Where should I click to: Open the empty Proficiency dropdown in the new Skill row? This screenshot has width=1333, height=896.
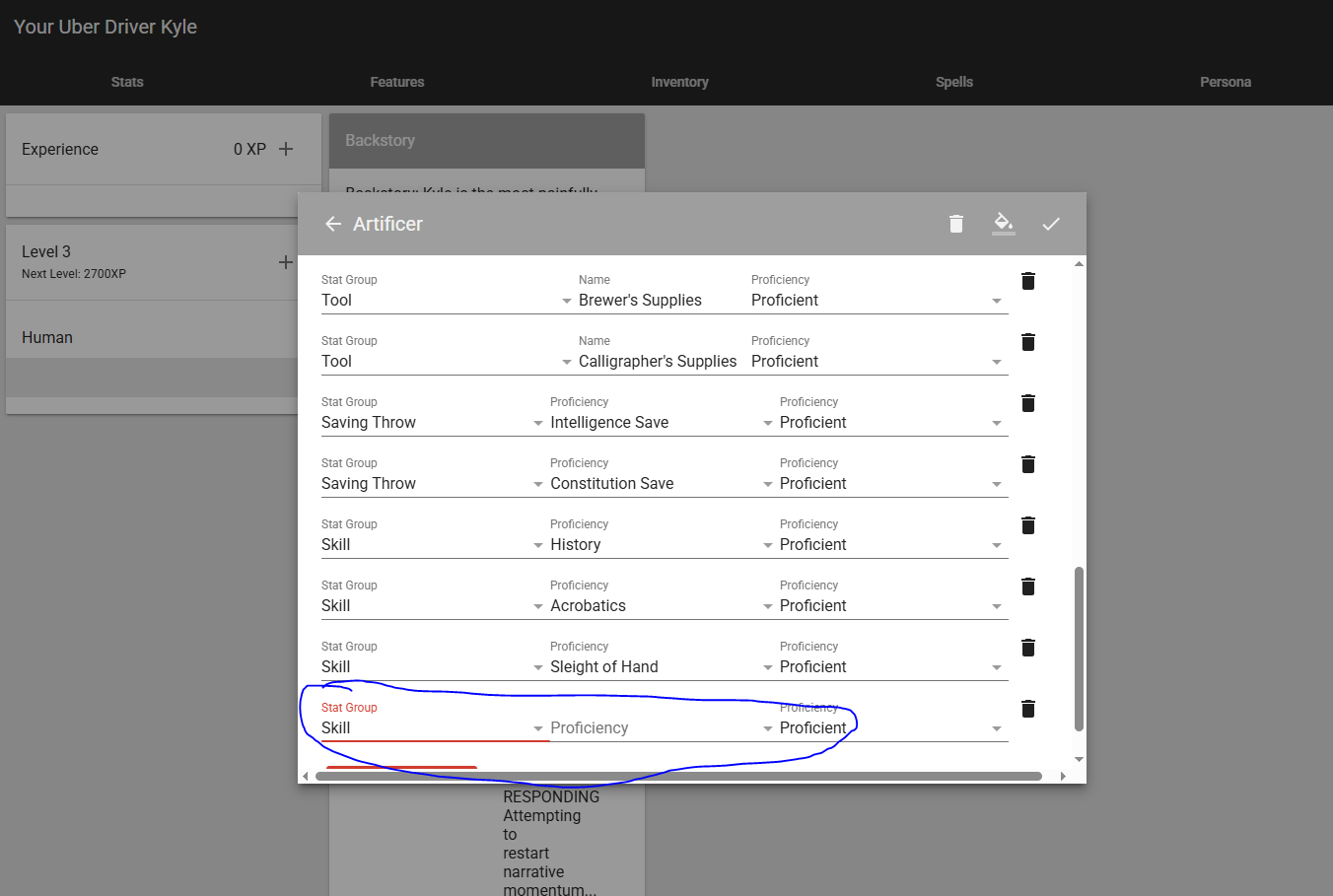(x=662, y=728)
